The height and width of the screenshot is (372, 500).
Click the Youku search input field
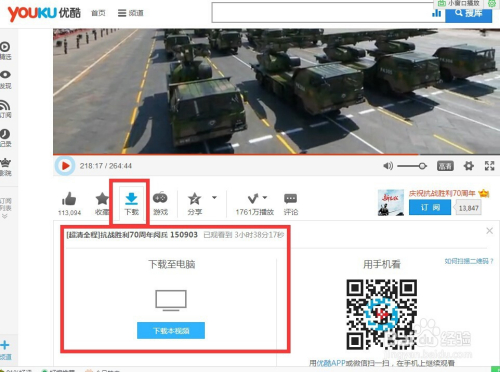click(x=322, y=13)
